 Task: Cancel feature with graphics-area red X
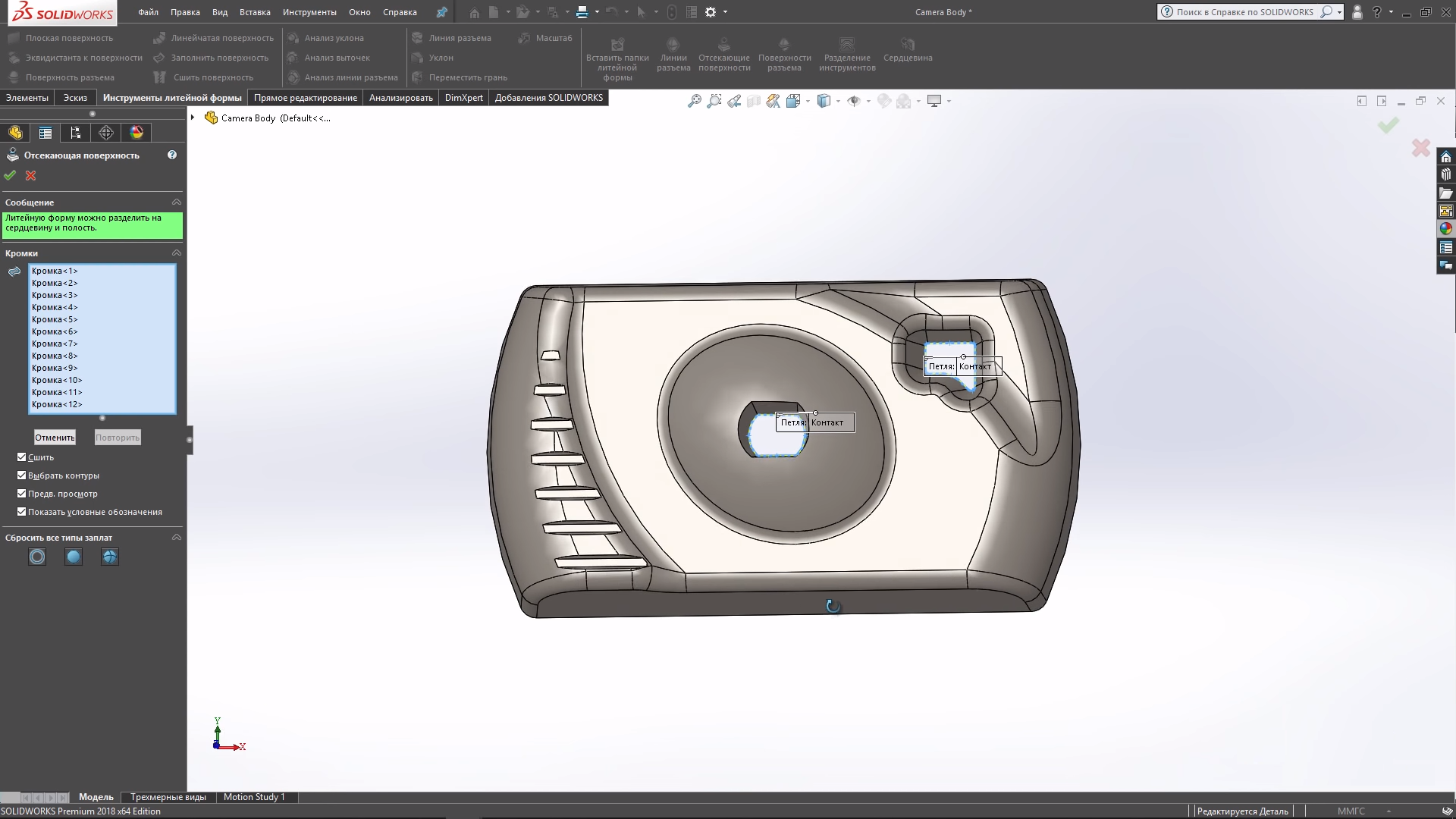tap(1420, 148)
